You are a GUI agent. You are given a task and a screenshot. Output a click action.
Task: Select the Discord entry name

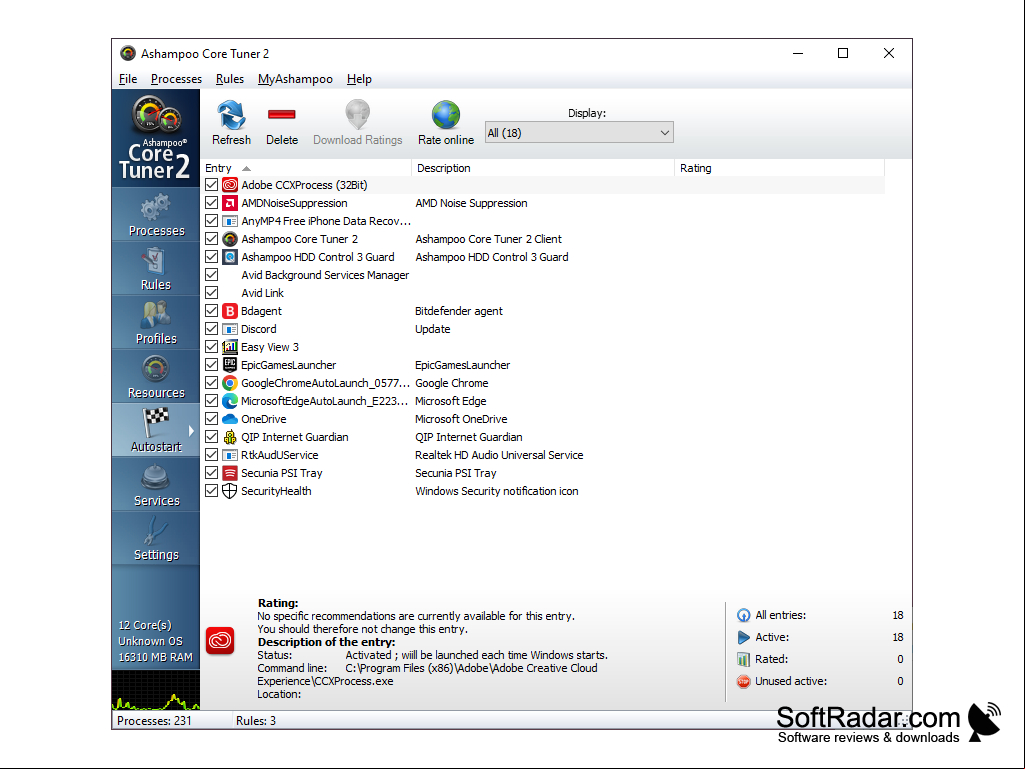tap(258, 329)
